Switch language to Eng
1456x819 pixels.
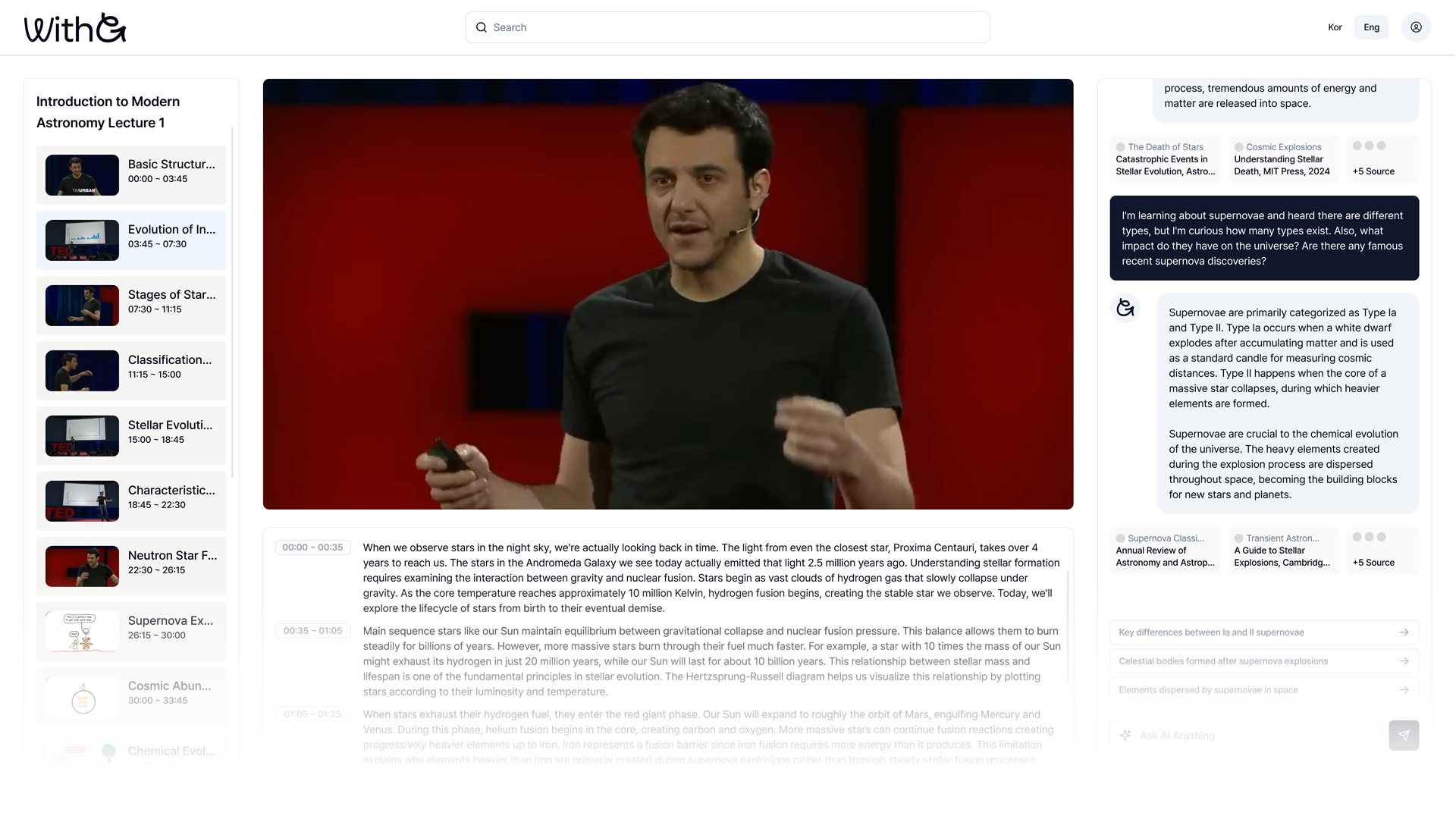(x=1371, y=27)
